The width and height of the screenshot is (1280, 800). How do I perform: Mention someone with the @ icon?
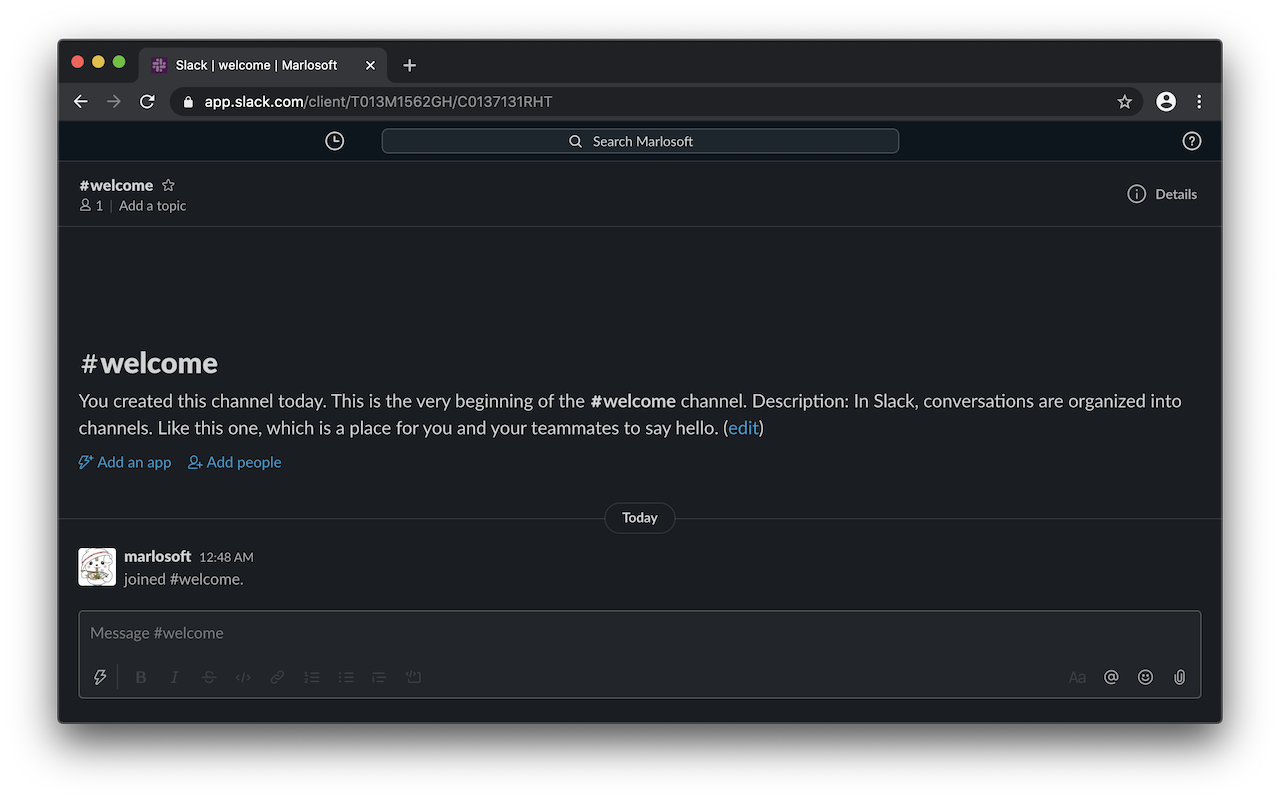[1111, 677]
